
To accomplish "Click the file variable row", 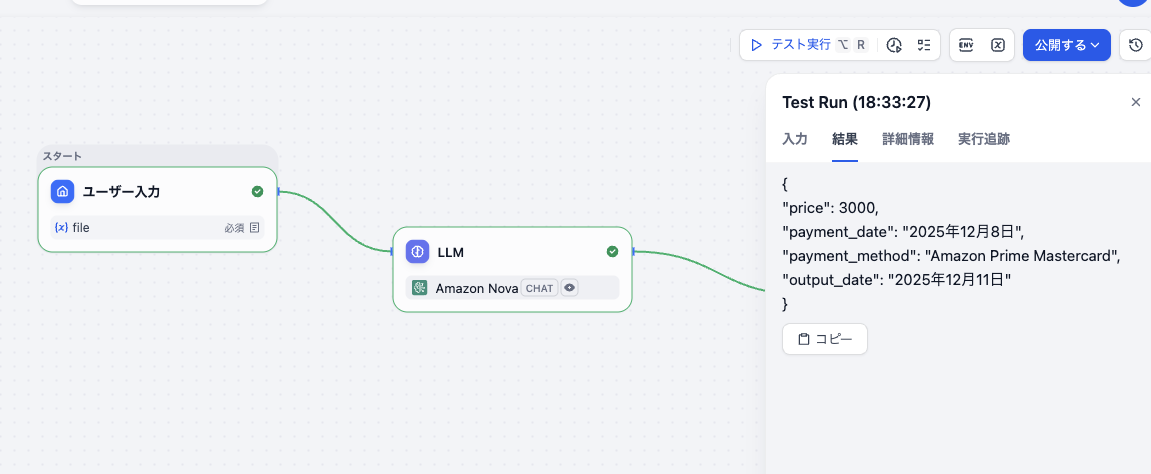I will [157, 227].
